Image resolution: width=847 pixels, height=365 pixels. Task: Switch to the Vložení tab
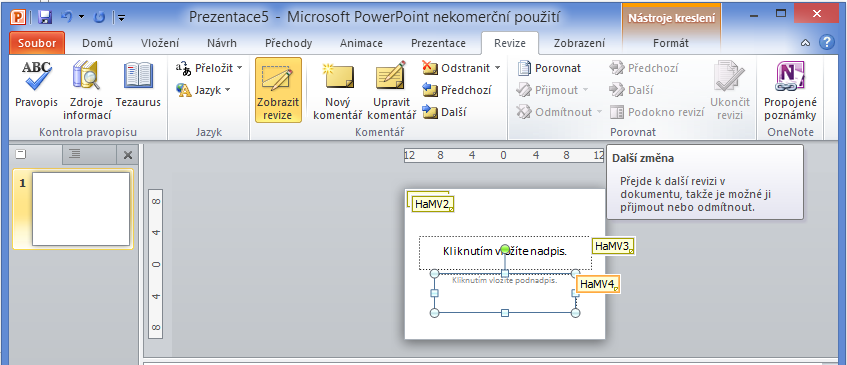[x=160, y=43]
